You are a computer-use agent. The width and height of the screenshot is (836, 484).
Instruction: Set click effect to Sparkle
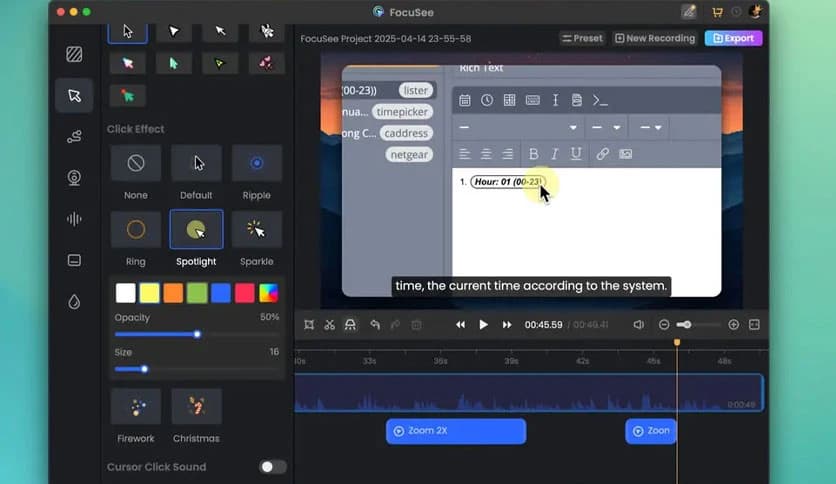point(256,229)
